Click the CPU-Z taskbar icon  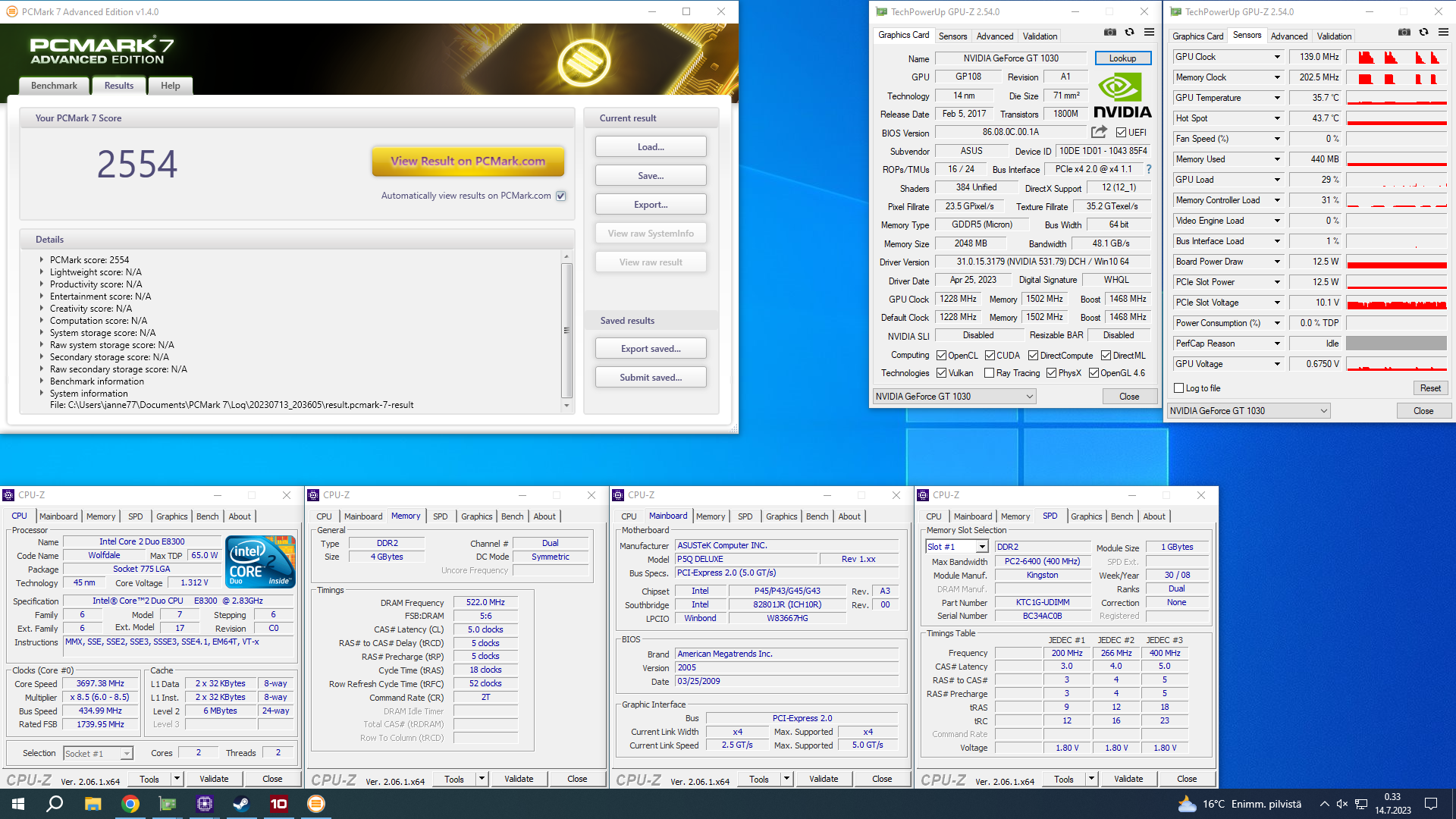pos(205,803)
